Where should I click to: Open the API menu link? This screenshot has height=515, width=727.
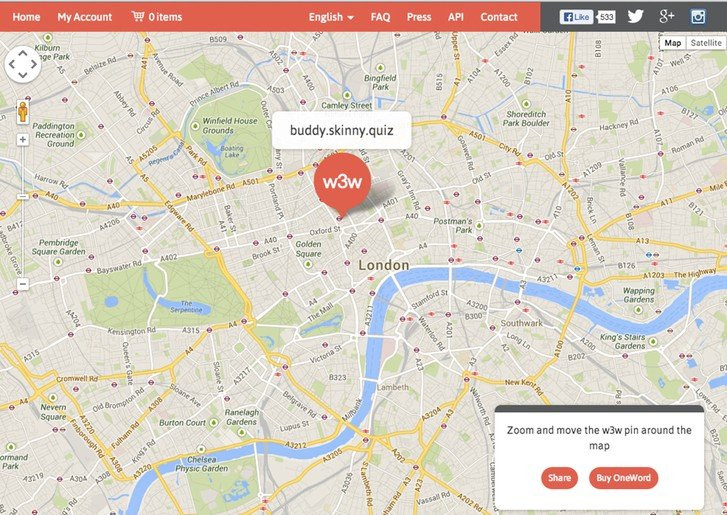point(456,17)
